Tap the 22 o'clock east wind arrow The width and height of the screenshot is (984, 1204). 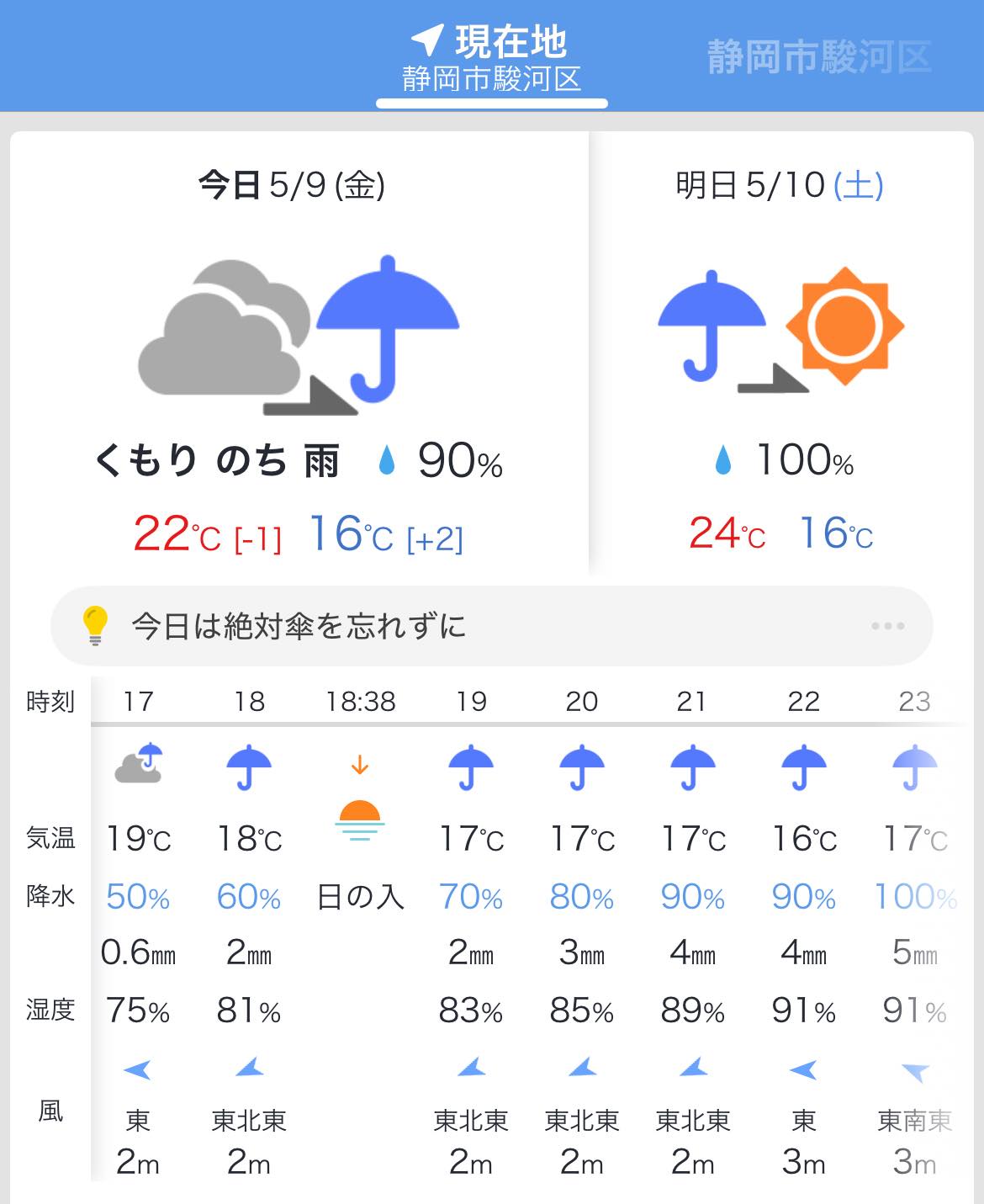tap(803, 1070)
